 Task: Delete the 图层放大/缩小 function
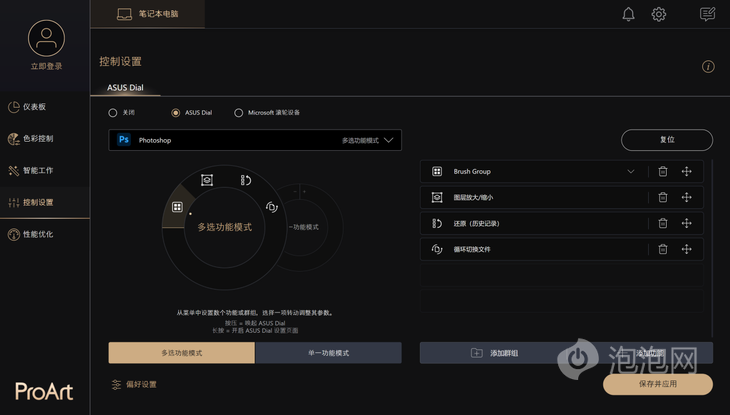[662, 197]
